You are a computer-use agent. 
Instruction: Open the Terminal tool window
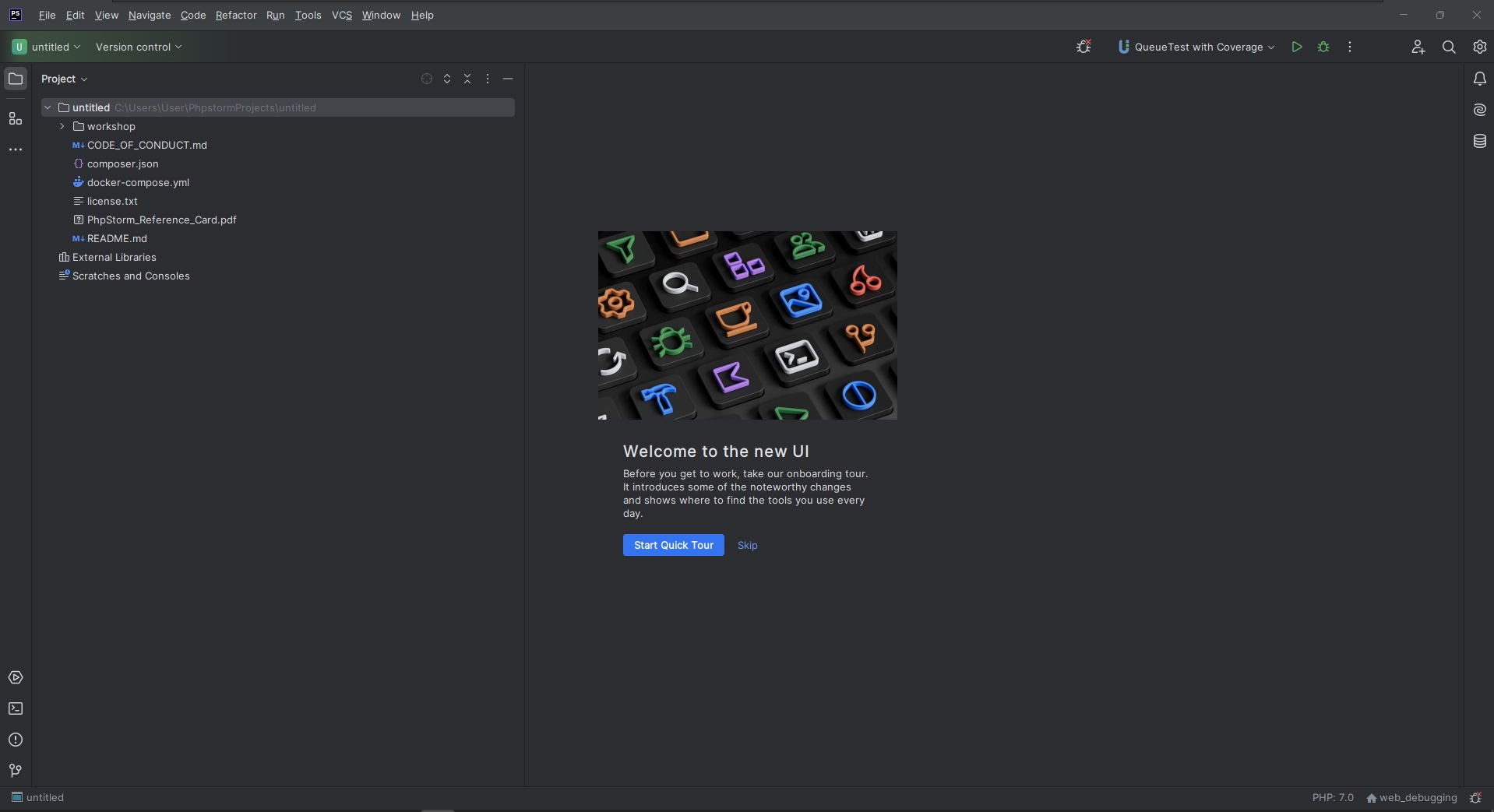coord(16,709)
